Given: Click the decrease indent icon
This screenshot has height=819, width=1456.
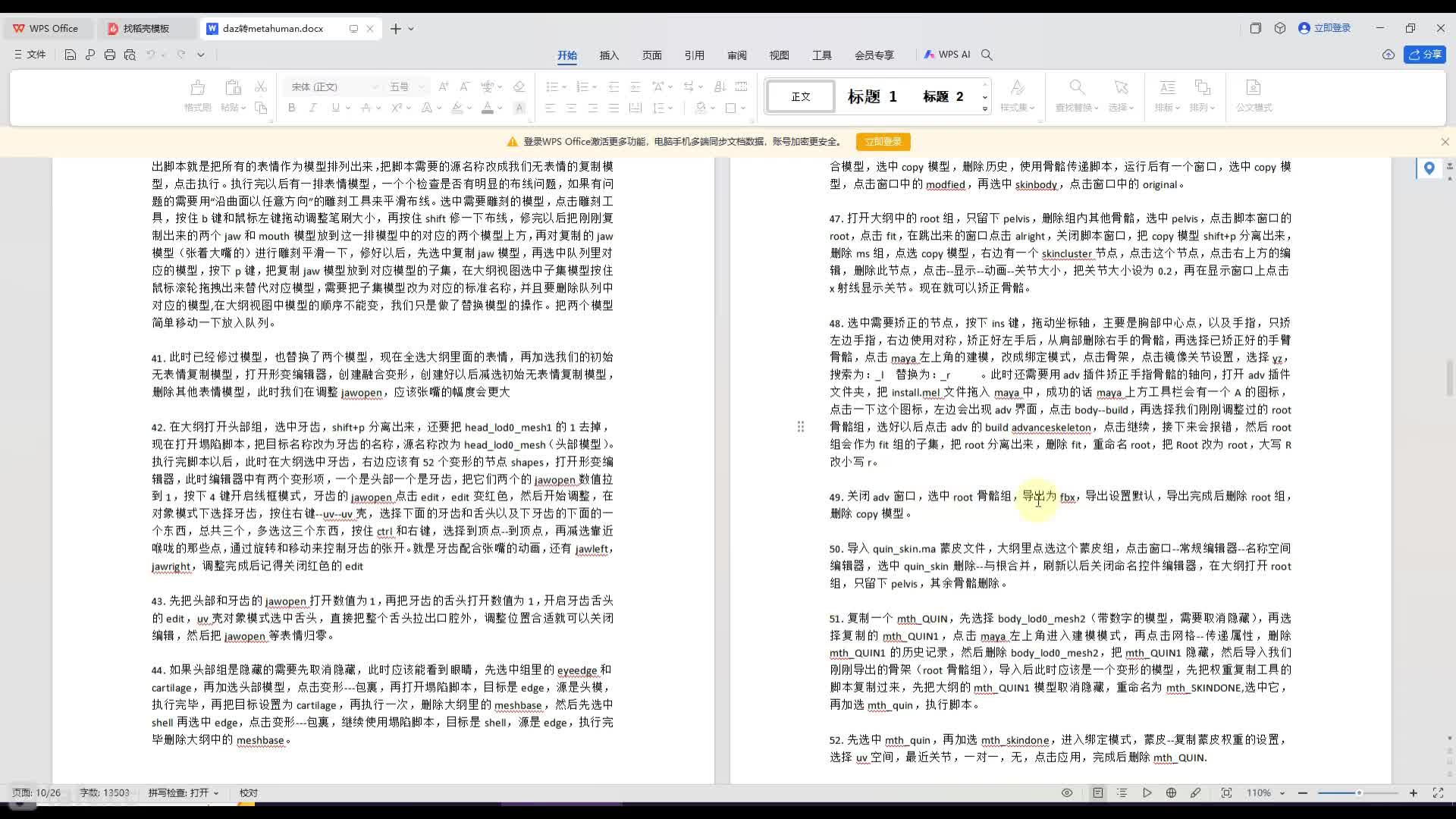Looking at the screenshot, I should (614, 86).
